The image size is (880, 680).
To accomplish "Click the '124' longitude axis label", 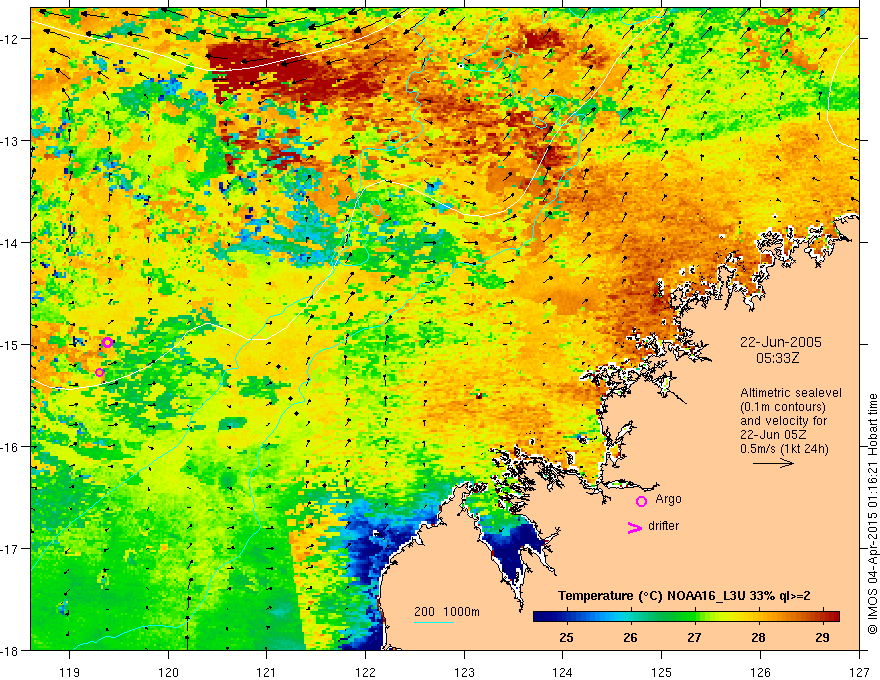I will 563,672.
